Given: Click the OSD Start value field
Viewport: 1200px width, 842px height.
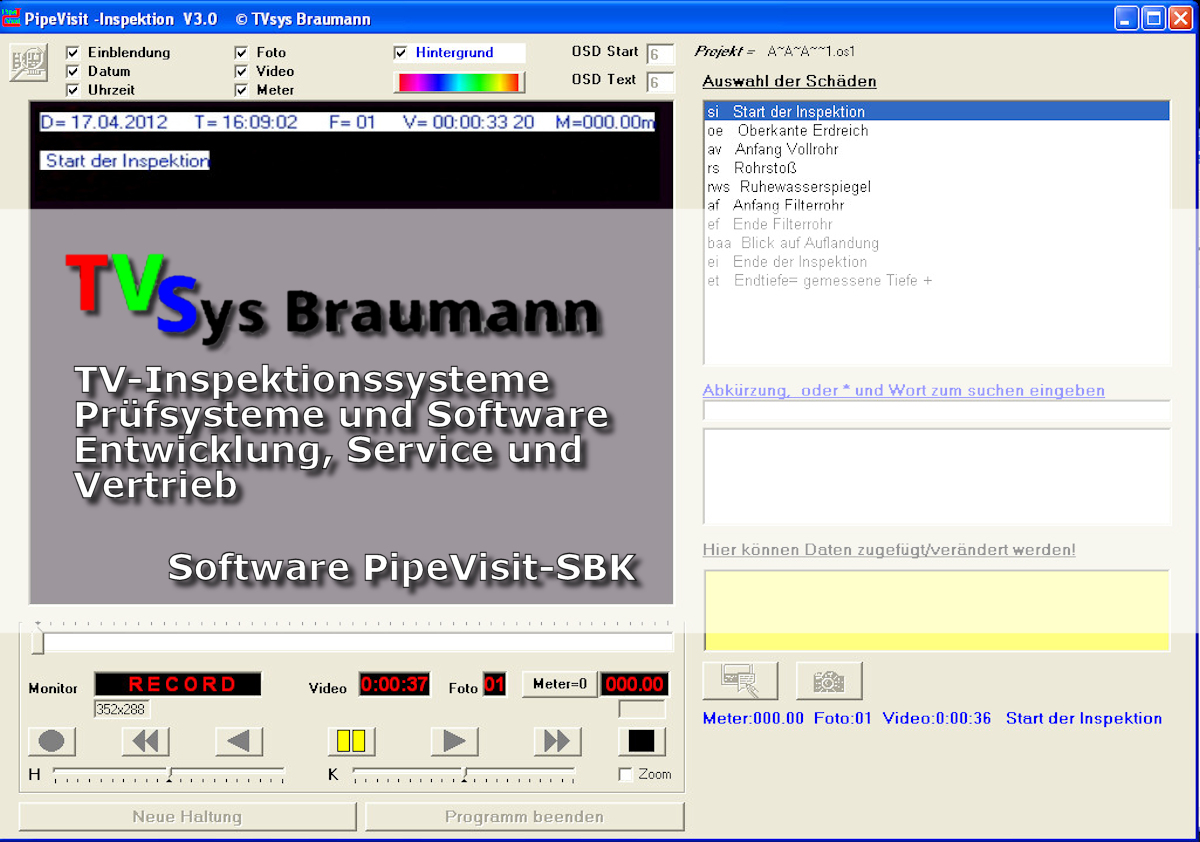Looking at the screenshot, I should point(660,55).
